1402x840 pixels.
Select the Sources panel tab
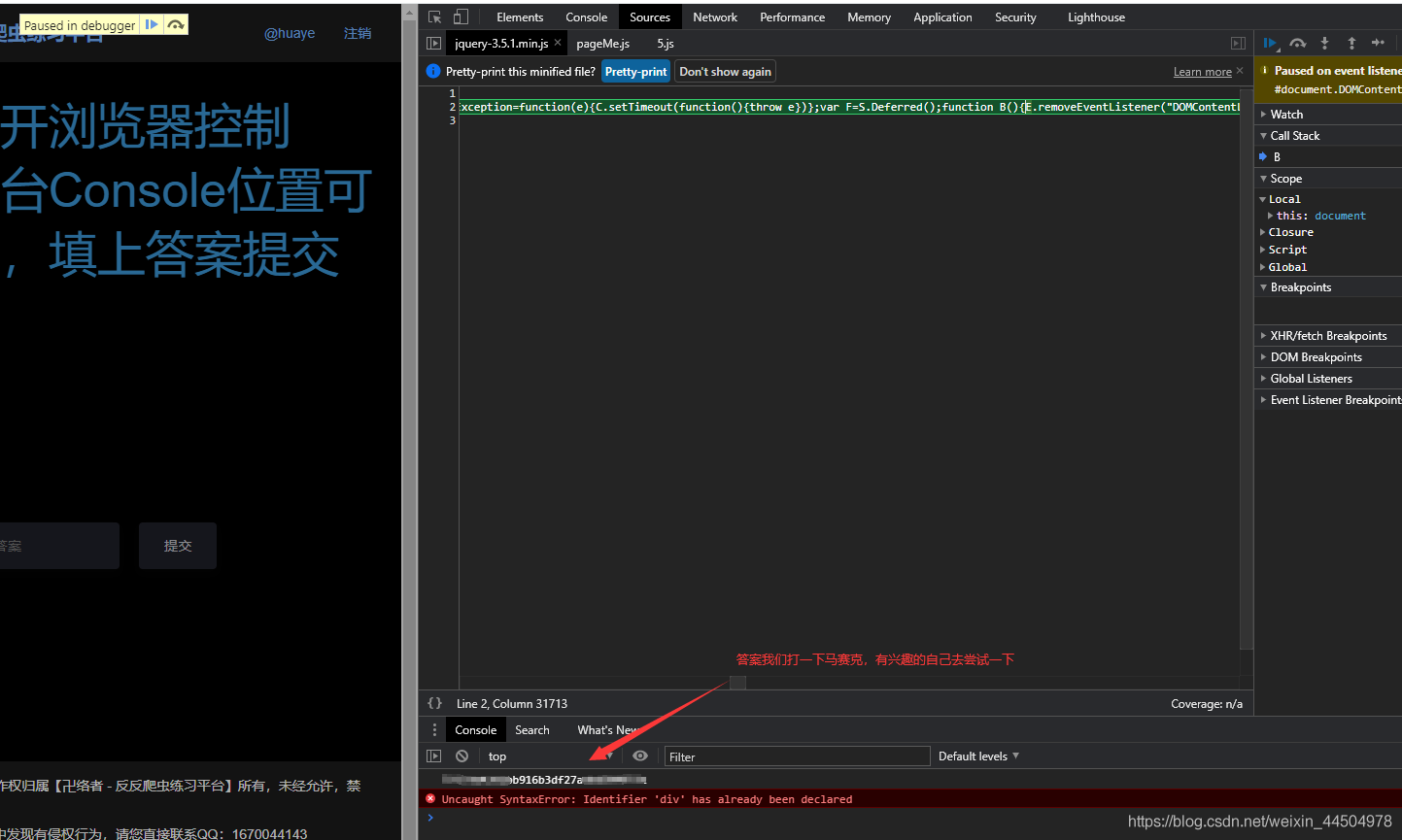pos(650,17)
